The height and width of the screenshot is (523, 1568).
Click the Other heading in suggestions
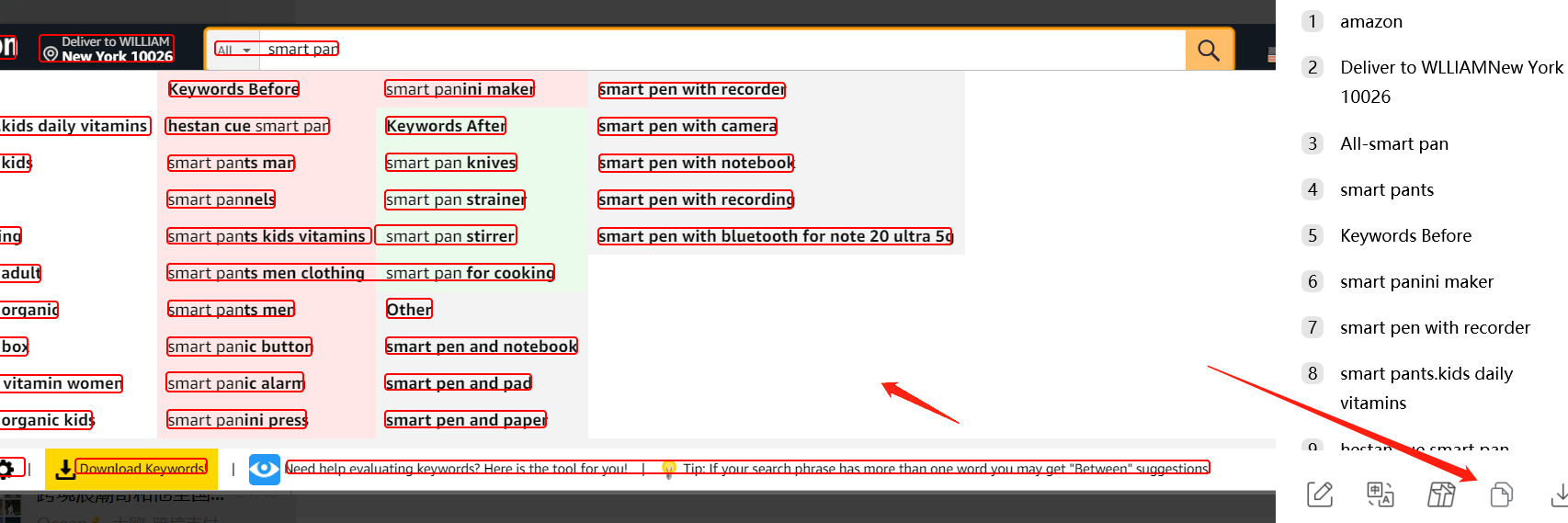coord(409,310)
